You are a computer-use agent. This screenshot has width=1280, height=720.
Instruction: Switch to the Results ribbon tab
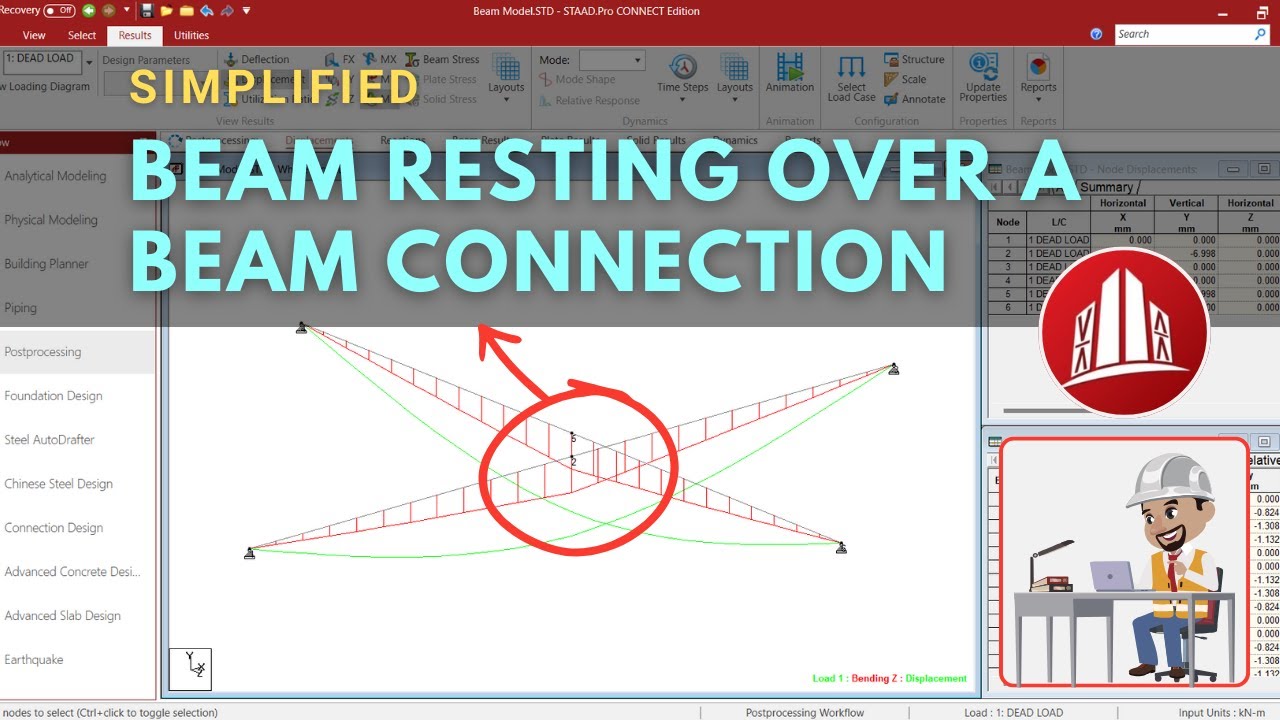point(135,35)
